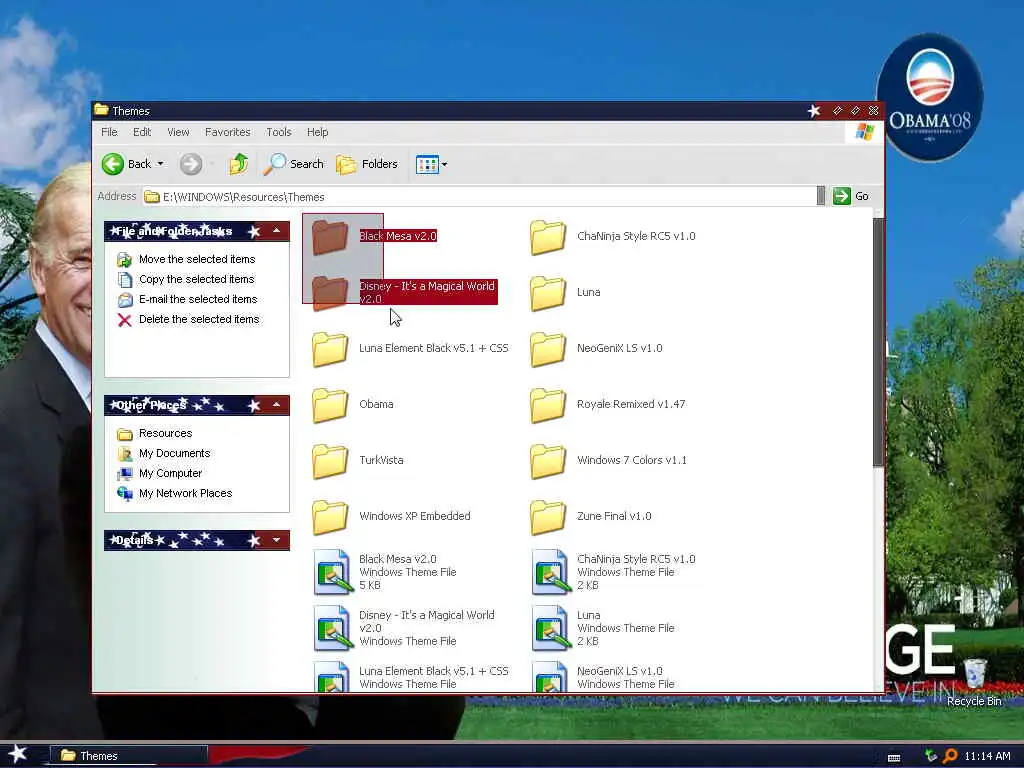Open the Favorites menu
This screenshot has width=1024, height=768.
pyautogui.click(x=227, y=132)
